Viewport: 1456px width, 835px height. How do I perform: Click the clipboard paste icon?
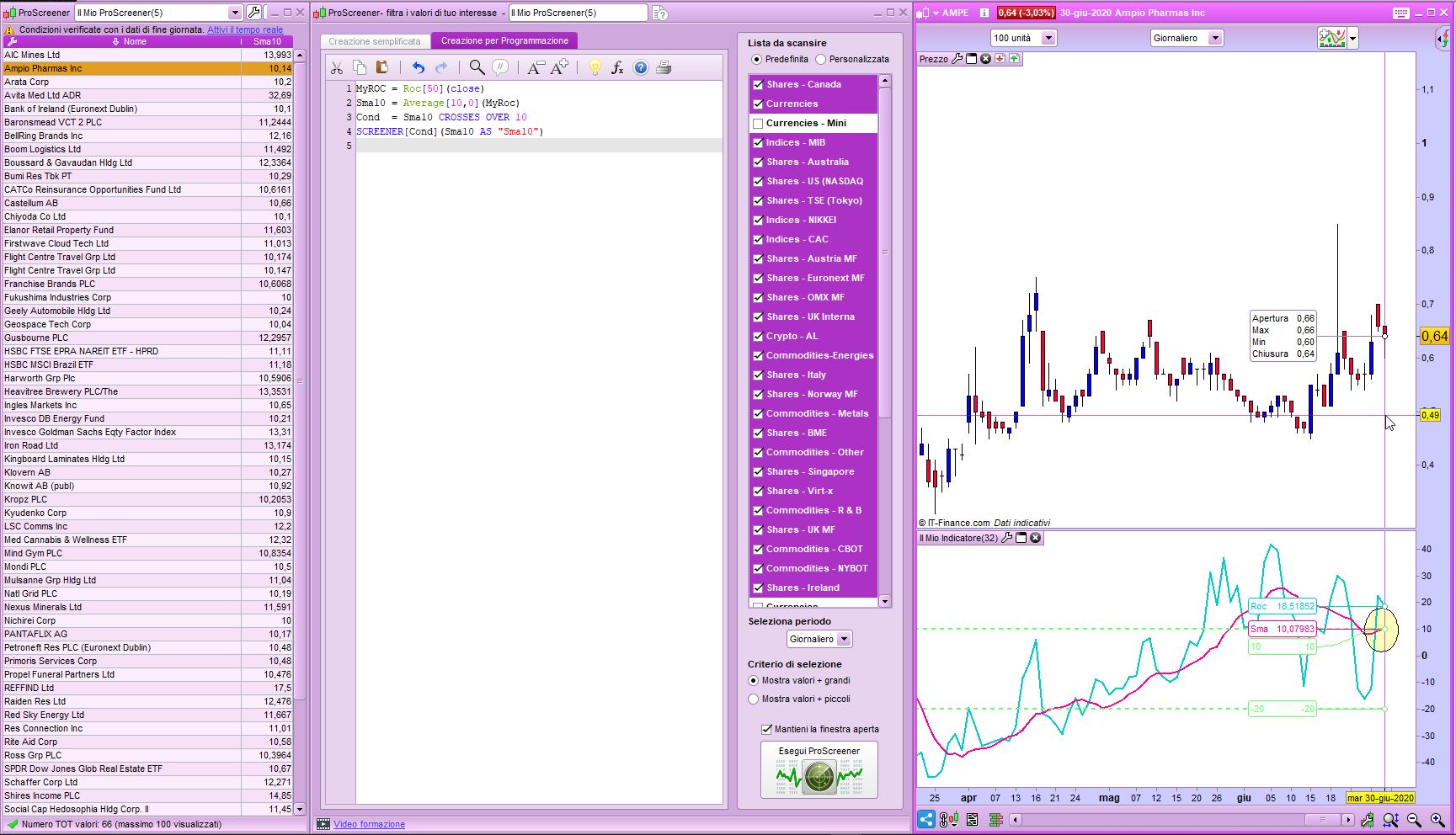(x=382, y=68)
